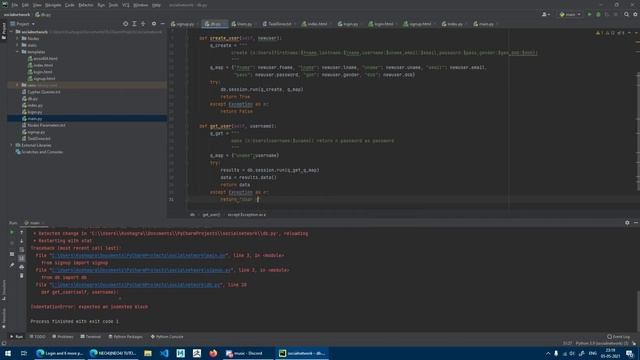Open the File menu
The height and width of the screenshot is (360, 640).
[15, 5]
